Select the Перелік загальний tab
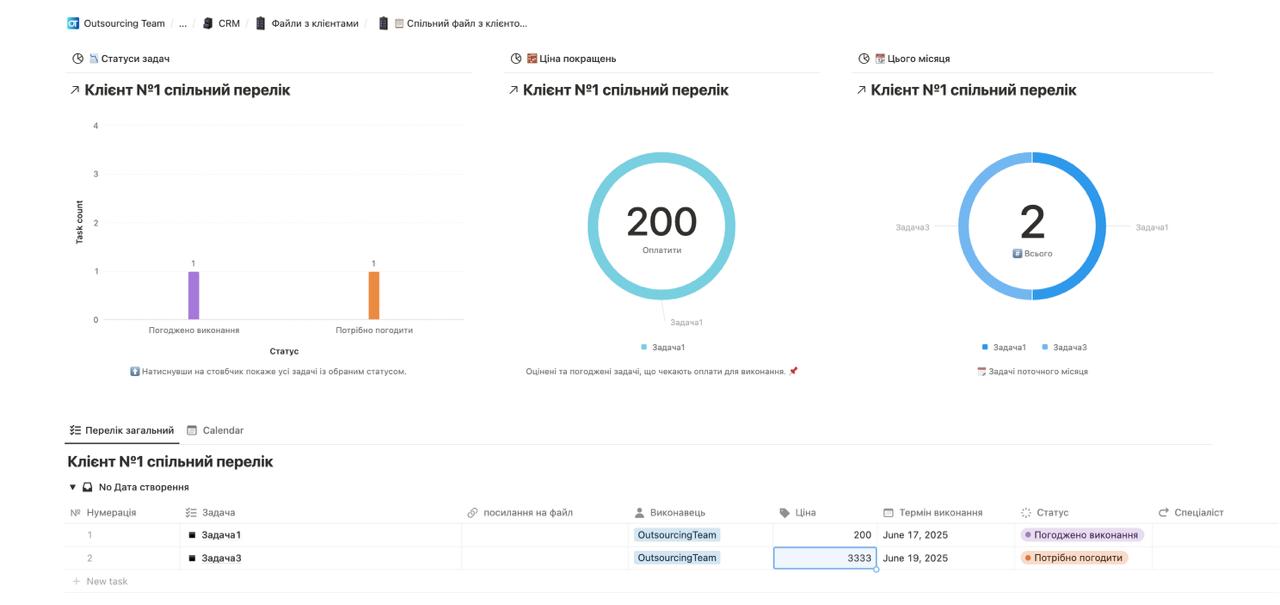 point(122,431)
